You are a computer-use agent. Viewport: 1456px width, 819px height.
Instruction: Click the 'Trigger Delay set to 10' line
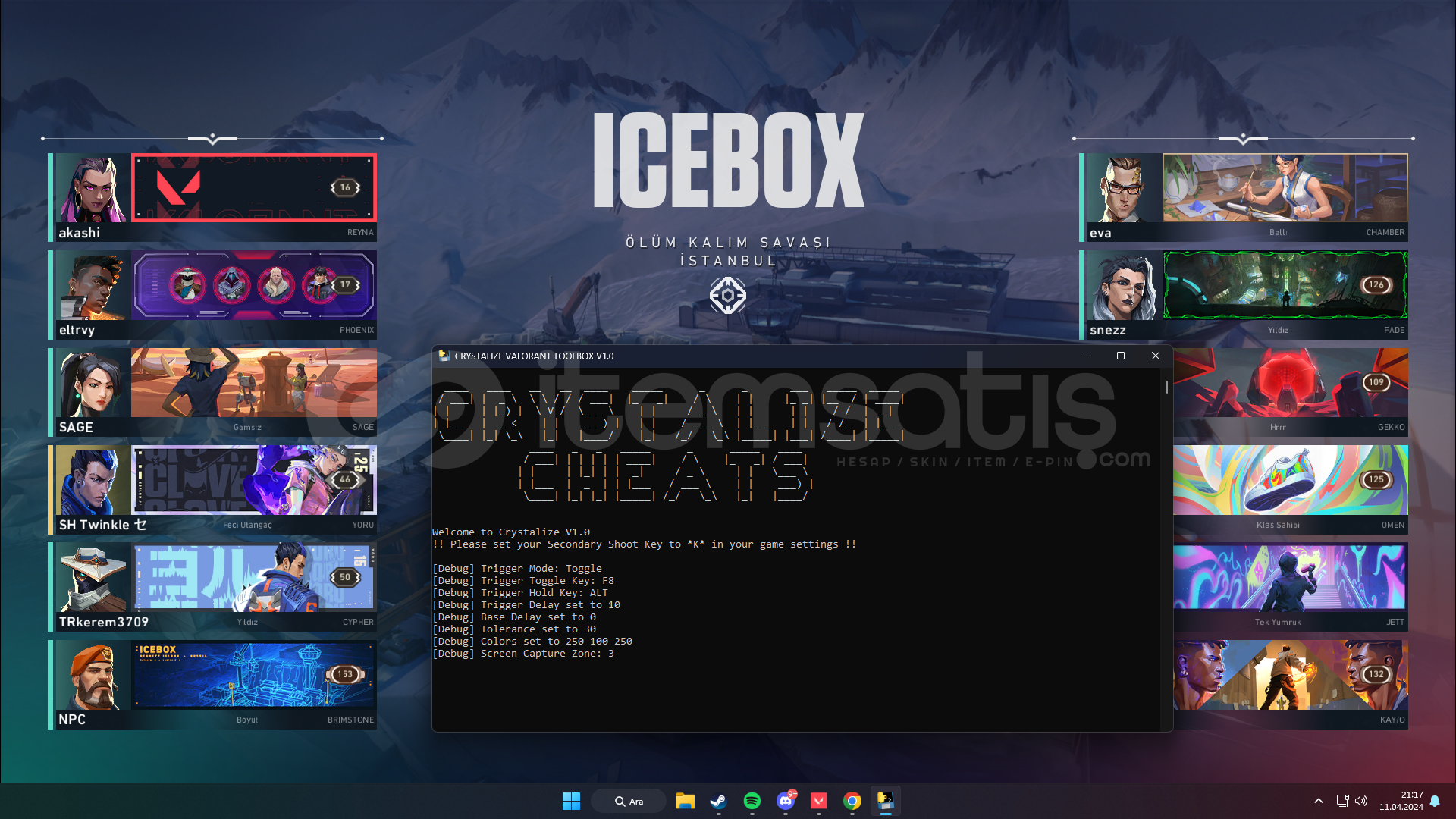(526, 605)
